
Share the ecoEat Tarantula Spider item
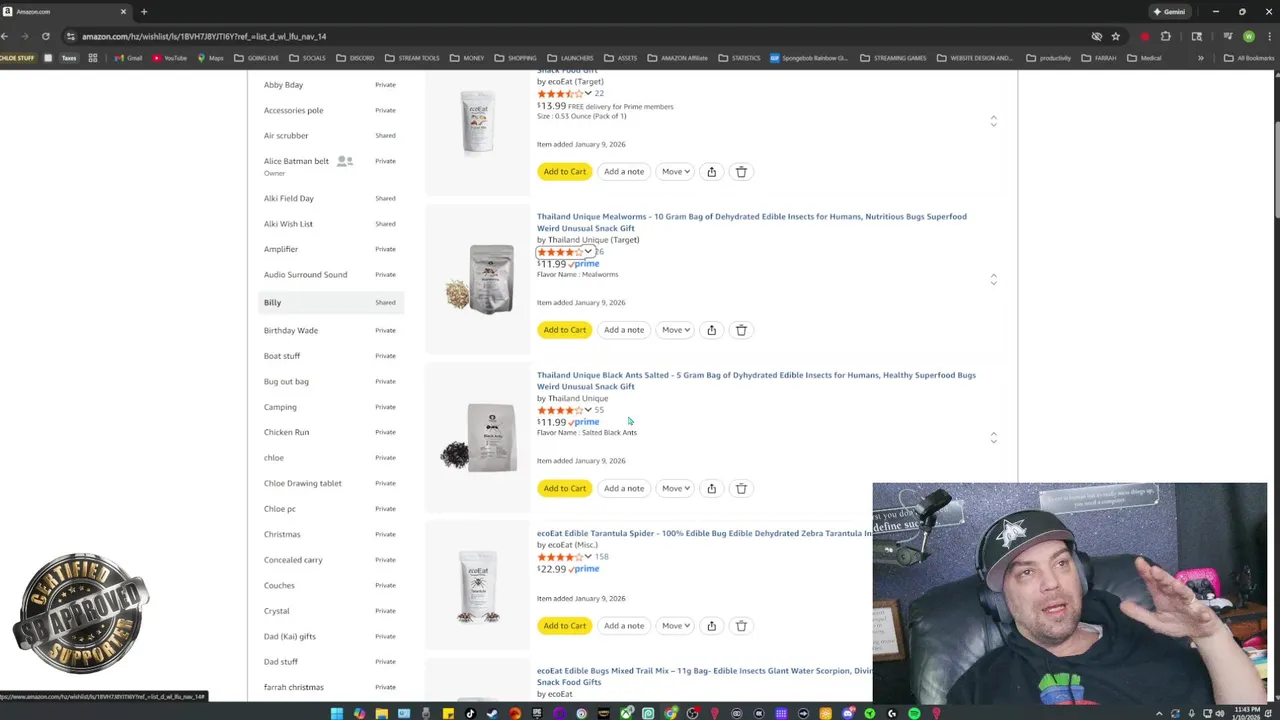711,626
